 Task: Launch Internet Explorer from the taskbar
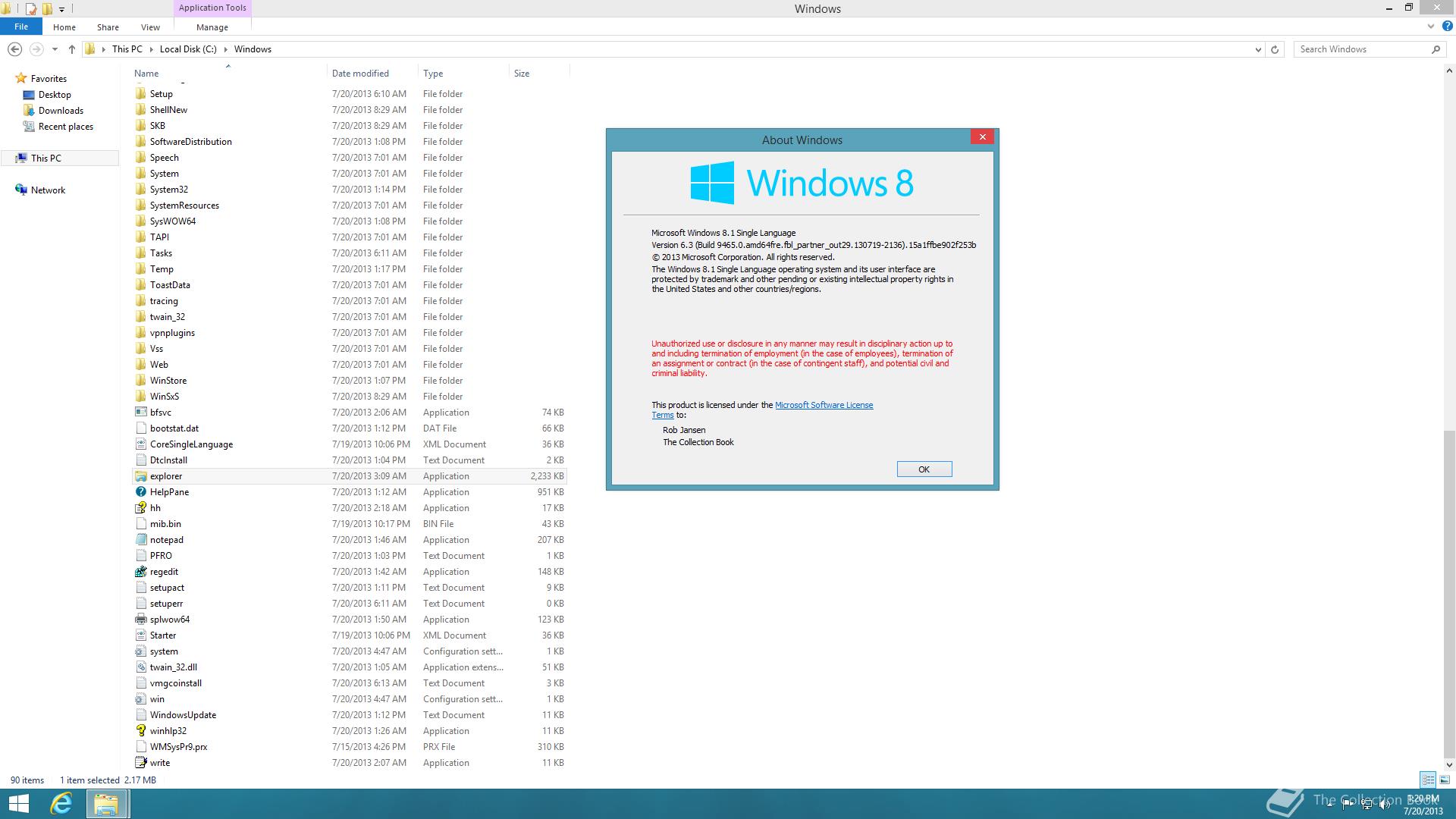[61, 804]
